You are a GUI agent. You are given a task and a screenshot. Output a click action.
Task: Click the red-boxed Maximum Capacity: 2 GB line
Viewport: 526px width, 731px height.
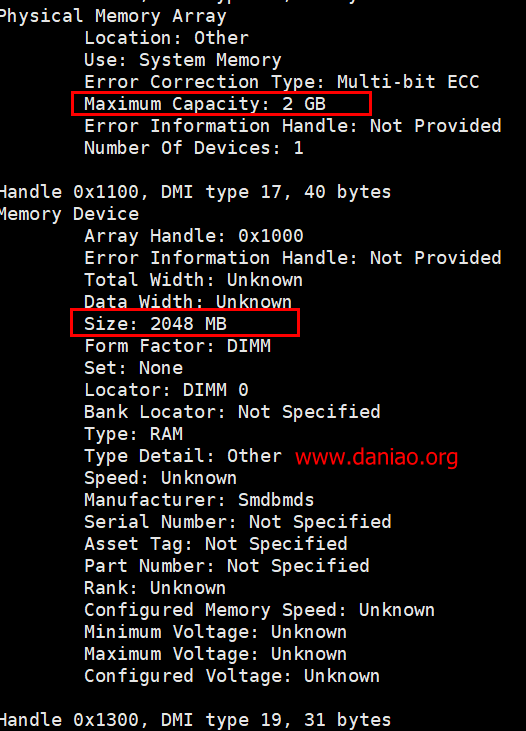pyautogui.click(x=221, y=103)
